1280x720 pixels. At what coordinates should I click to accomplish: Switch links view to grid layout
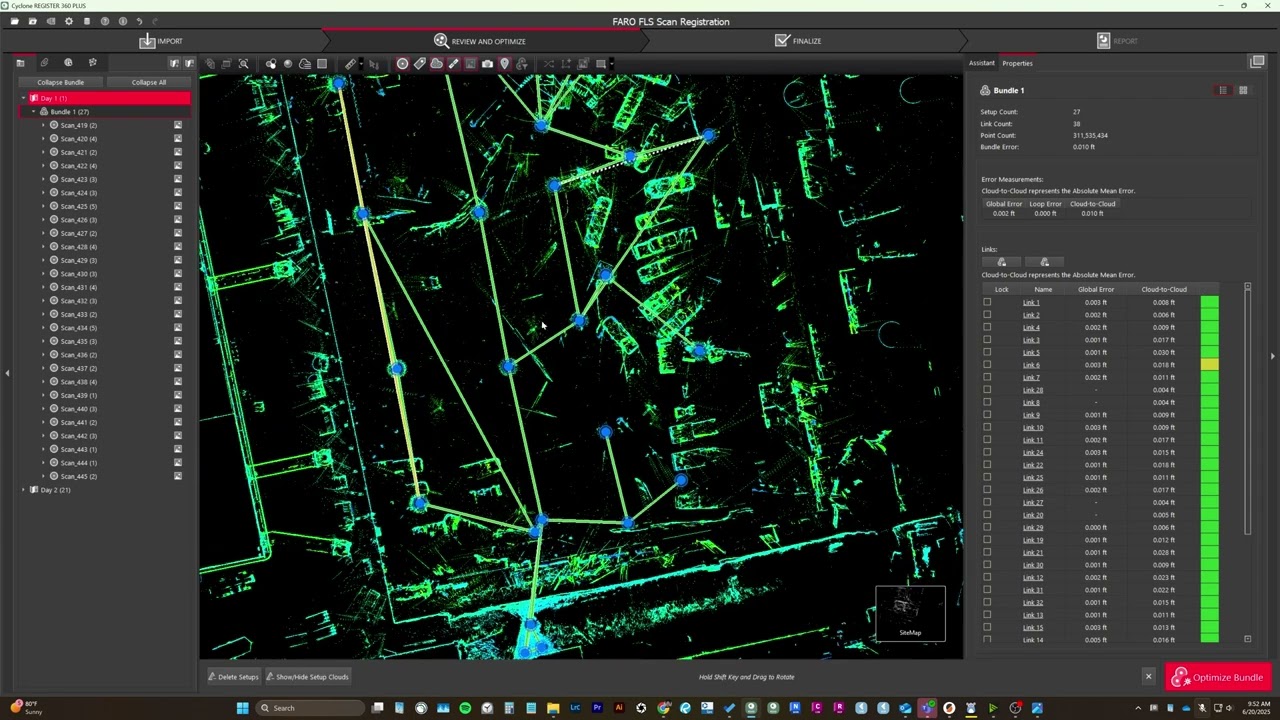(1243, 90)
